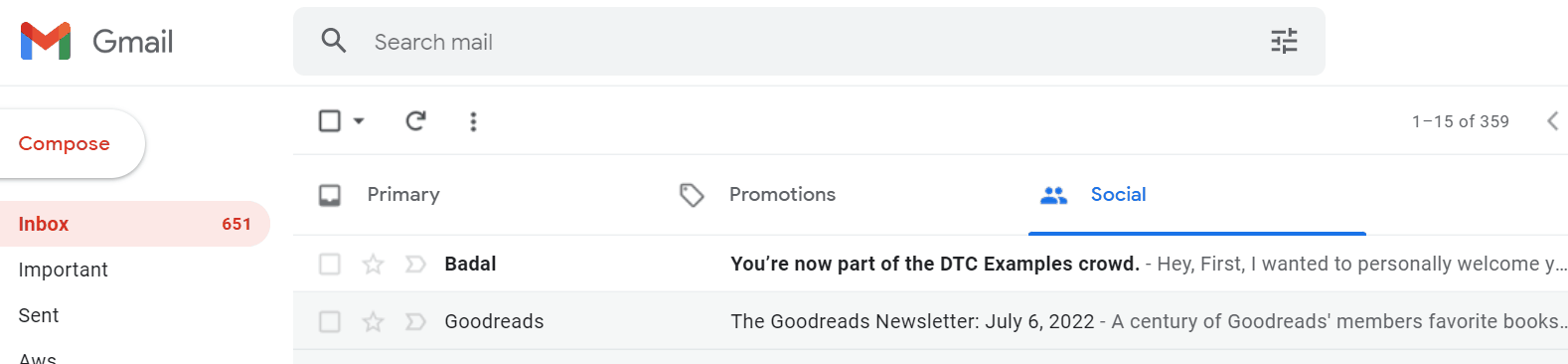Click the search magnifier icon
Viewport: 1568px width, 364px height.
(334, 41)
